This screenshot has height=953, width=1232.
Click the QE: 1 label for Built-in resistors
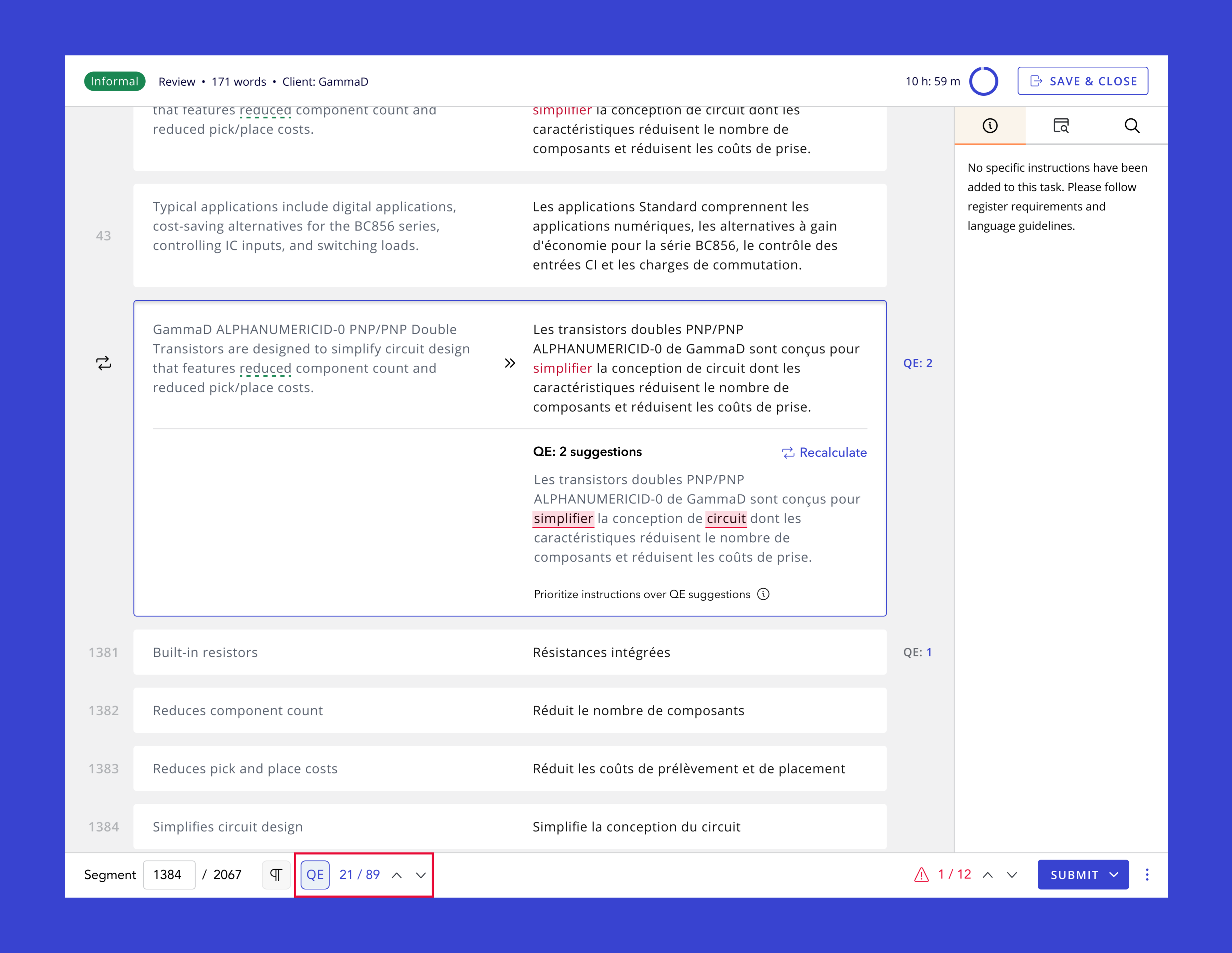click(x=918, y=652)
